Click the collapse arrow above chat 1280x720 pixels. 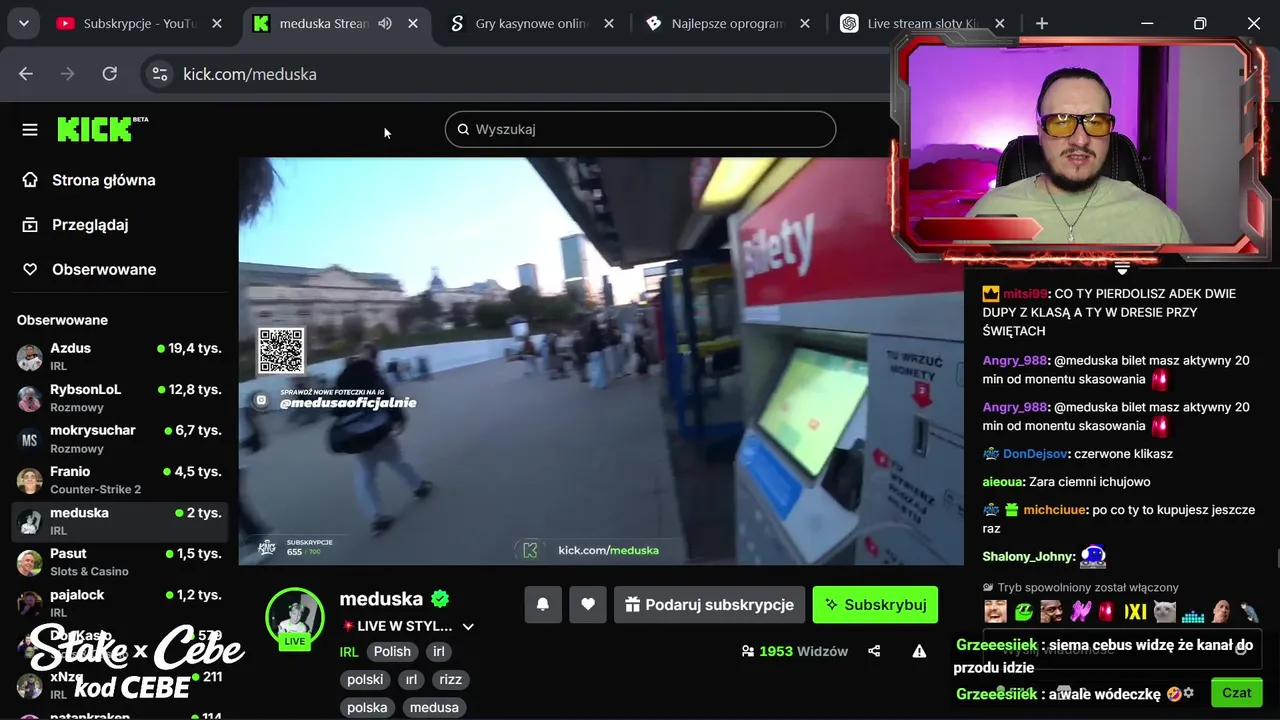1121,268
